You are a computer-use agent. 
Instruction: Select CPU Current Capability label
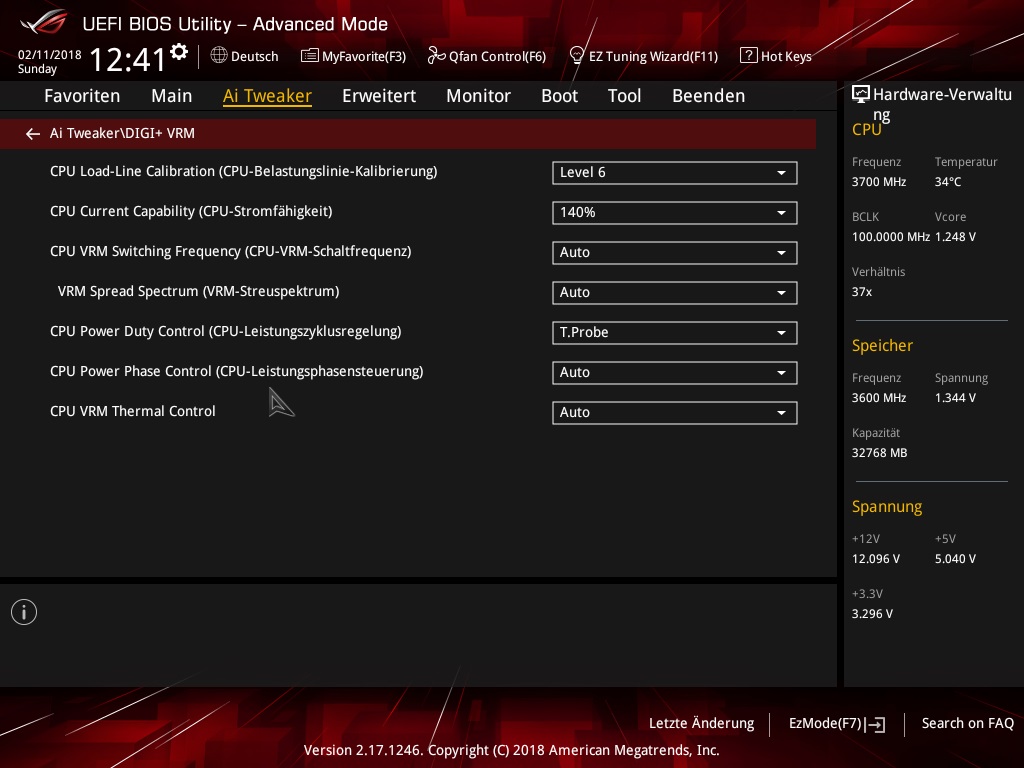191,212
